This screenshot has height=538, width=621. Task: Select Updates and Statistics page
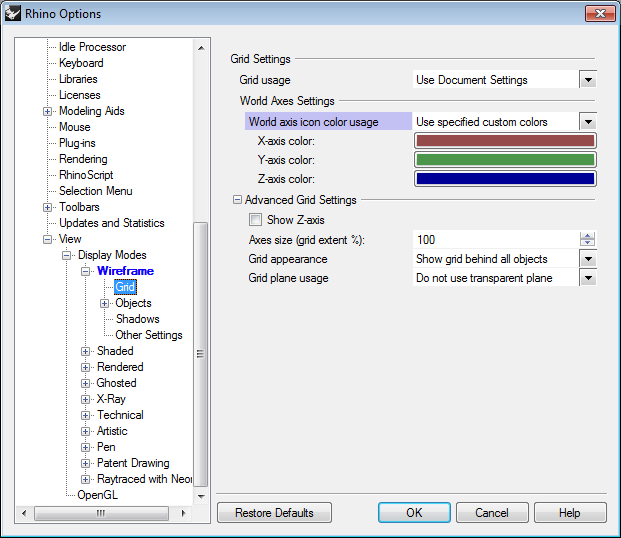(x=112, y=223)
